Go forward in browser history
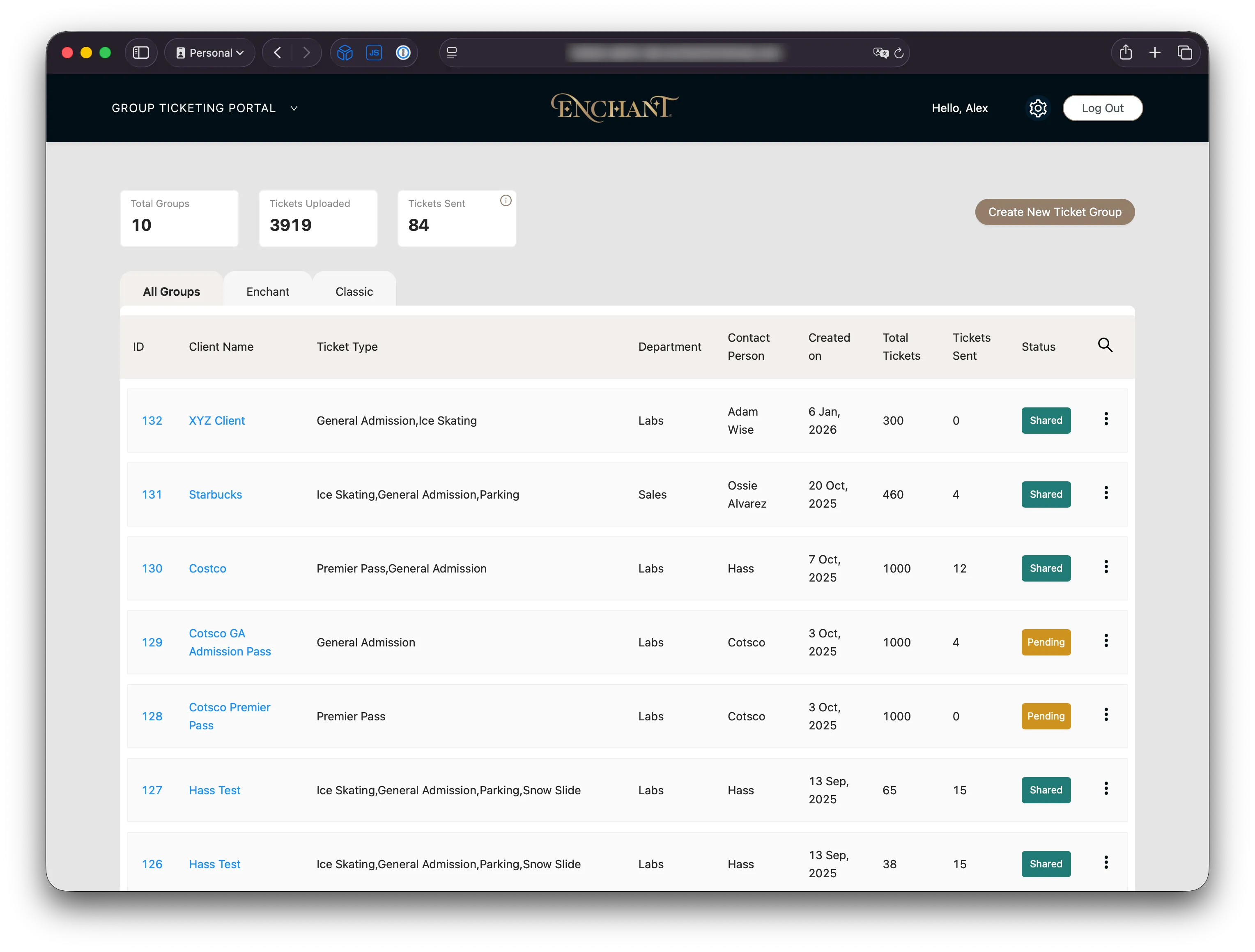Image resolution: width=1255 pixels, height=952 pixels. click(x=307, y=53)
